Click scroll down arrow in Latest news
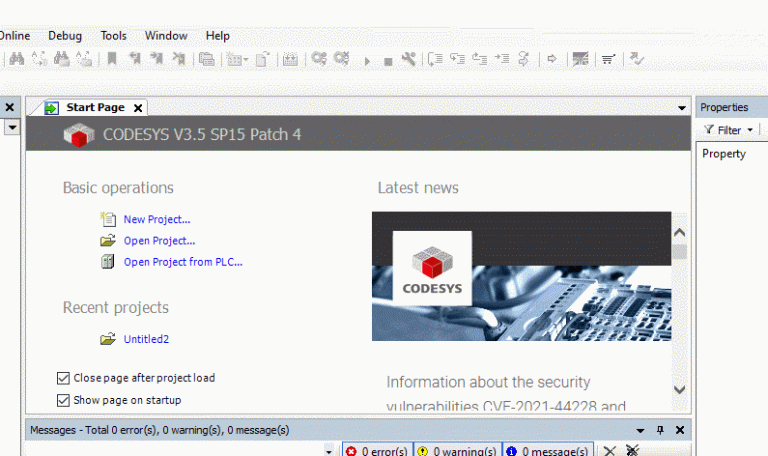 (680, 389)
